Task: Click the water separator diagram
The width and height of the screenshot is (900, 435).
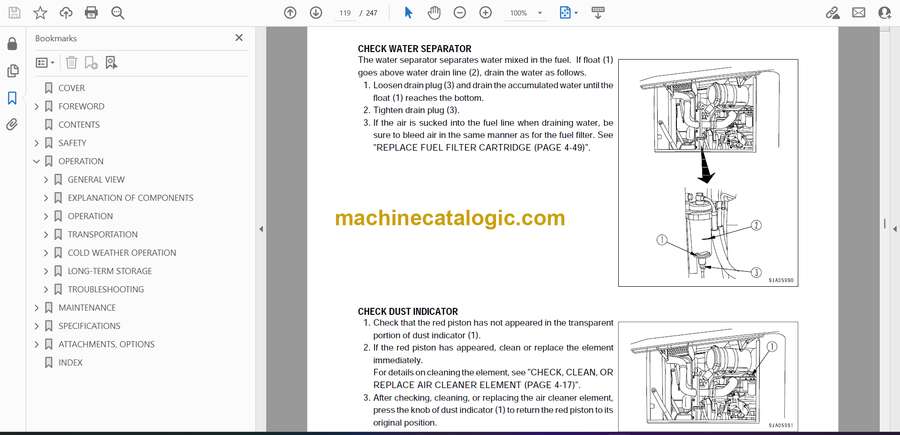Action: (708, 173)
